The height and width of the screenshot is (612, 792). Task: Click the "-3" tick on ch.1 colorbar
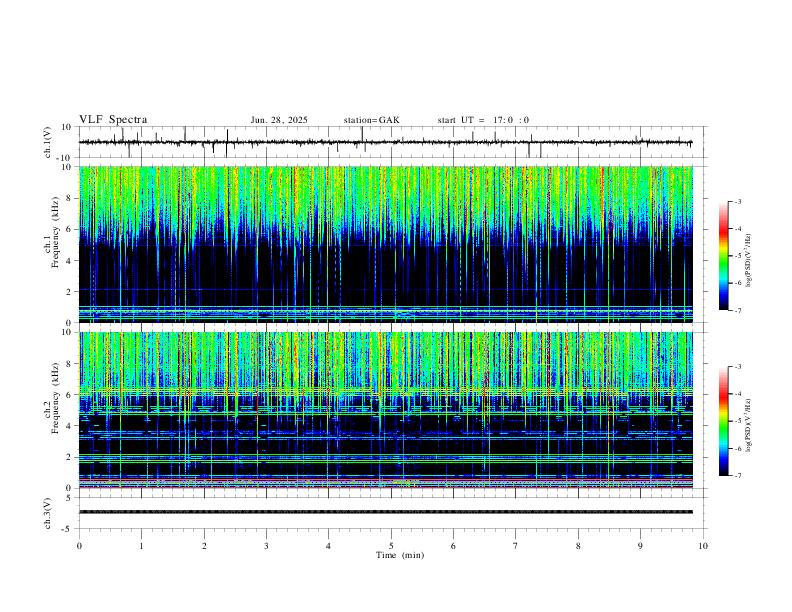pyautogui.click(x=737, y=201)
